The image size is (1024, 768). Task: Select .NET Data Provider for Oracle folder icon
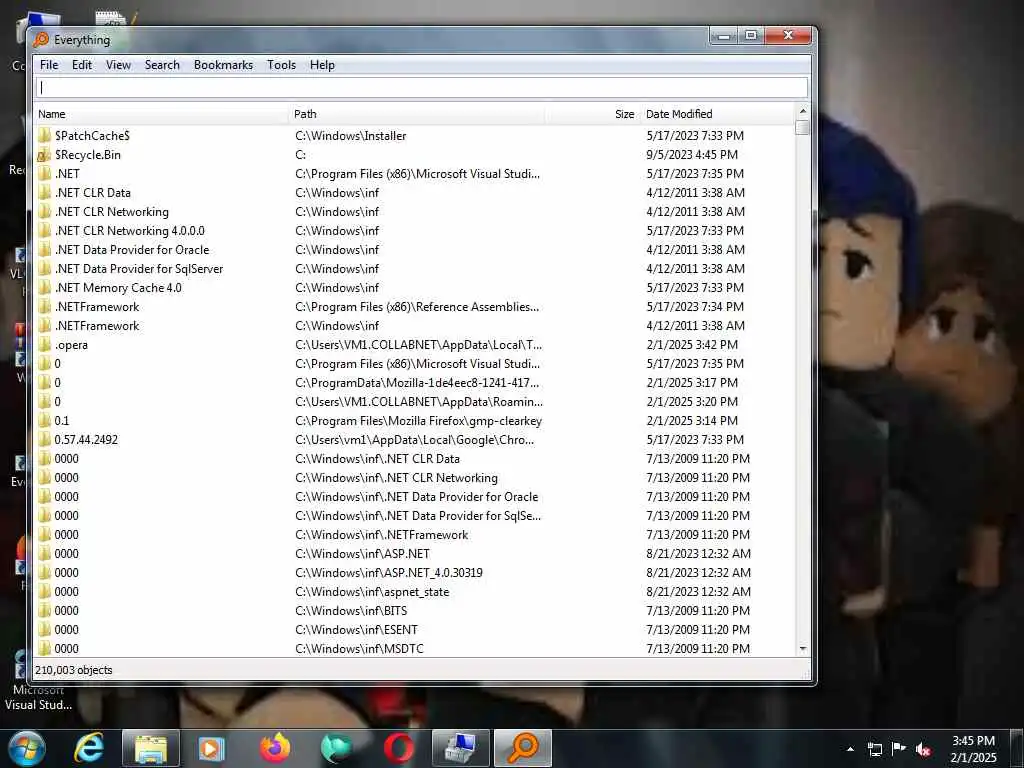[x=44, y=249]
